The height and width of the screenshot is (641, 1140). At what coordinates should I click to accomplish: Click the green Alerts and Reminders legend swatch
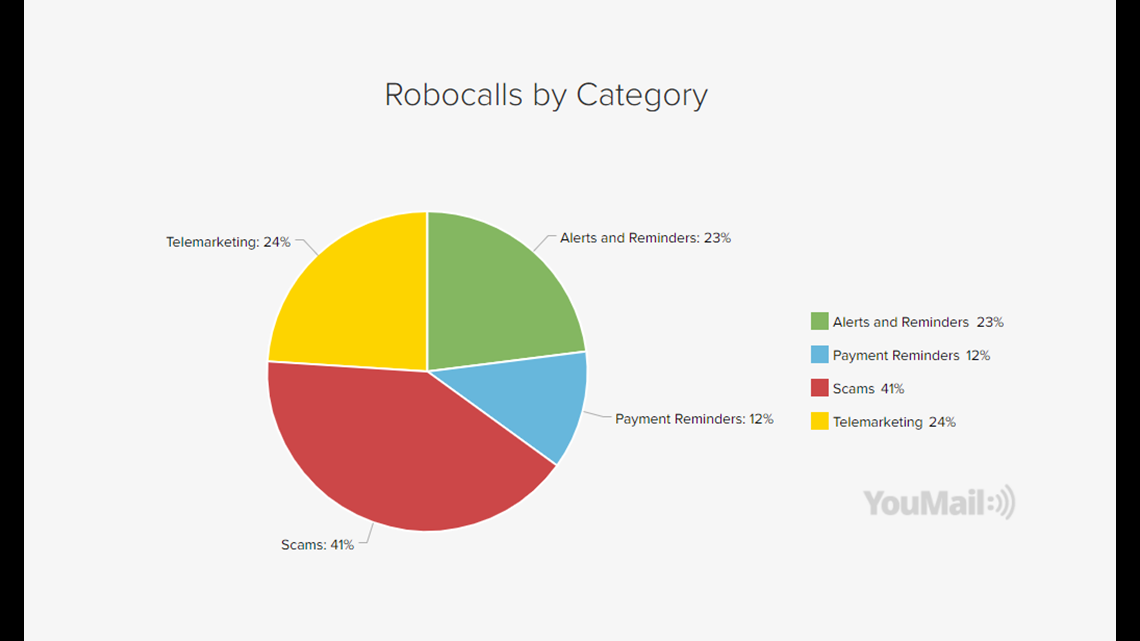tap(819, 321)
